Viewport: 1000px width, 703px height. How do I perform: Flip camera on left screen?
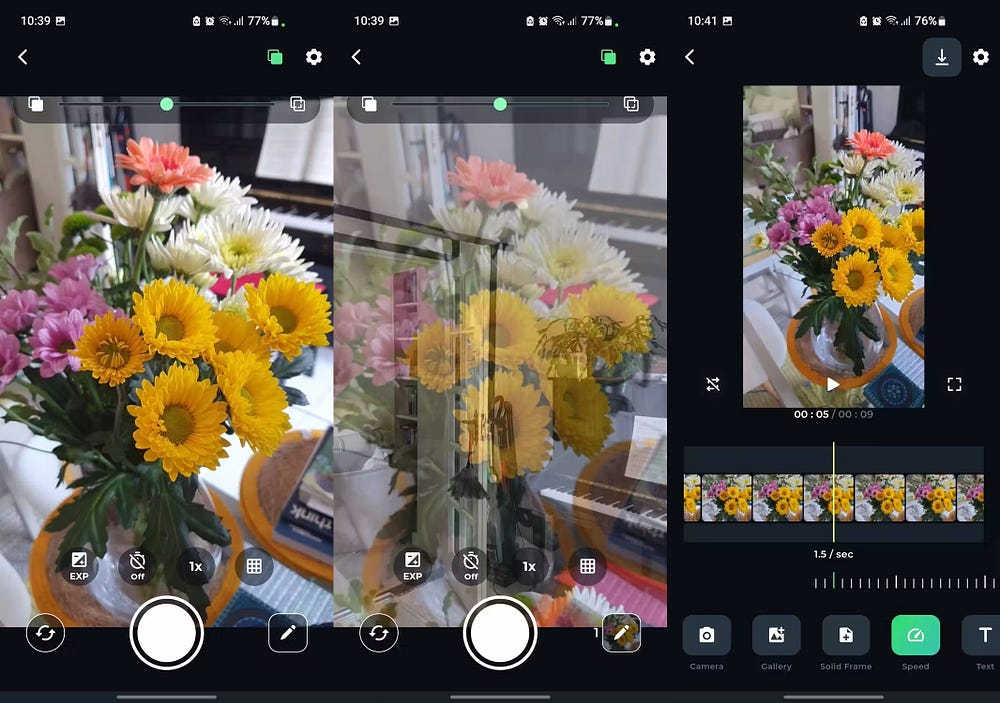[45, 633]
